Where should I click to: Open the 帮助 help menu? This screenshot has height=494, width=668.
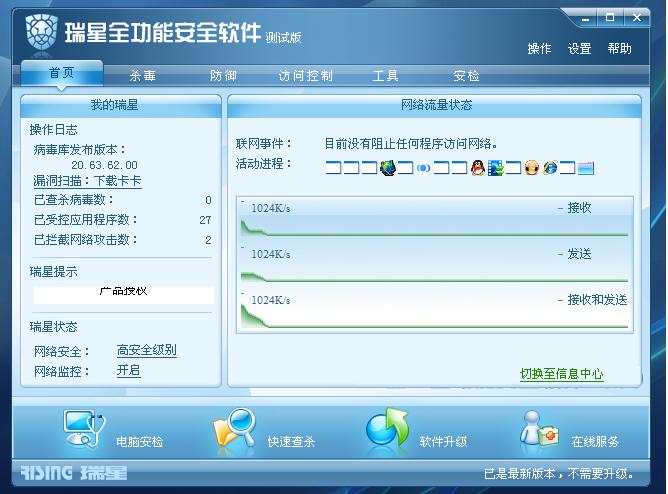pyautogui.click(x=619, y=49)
